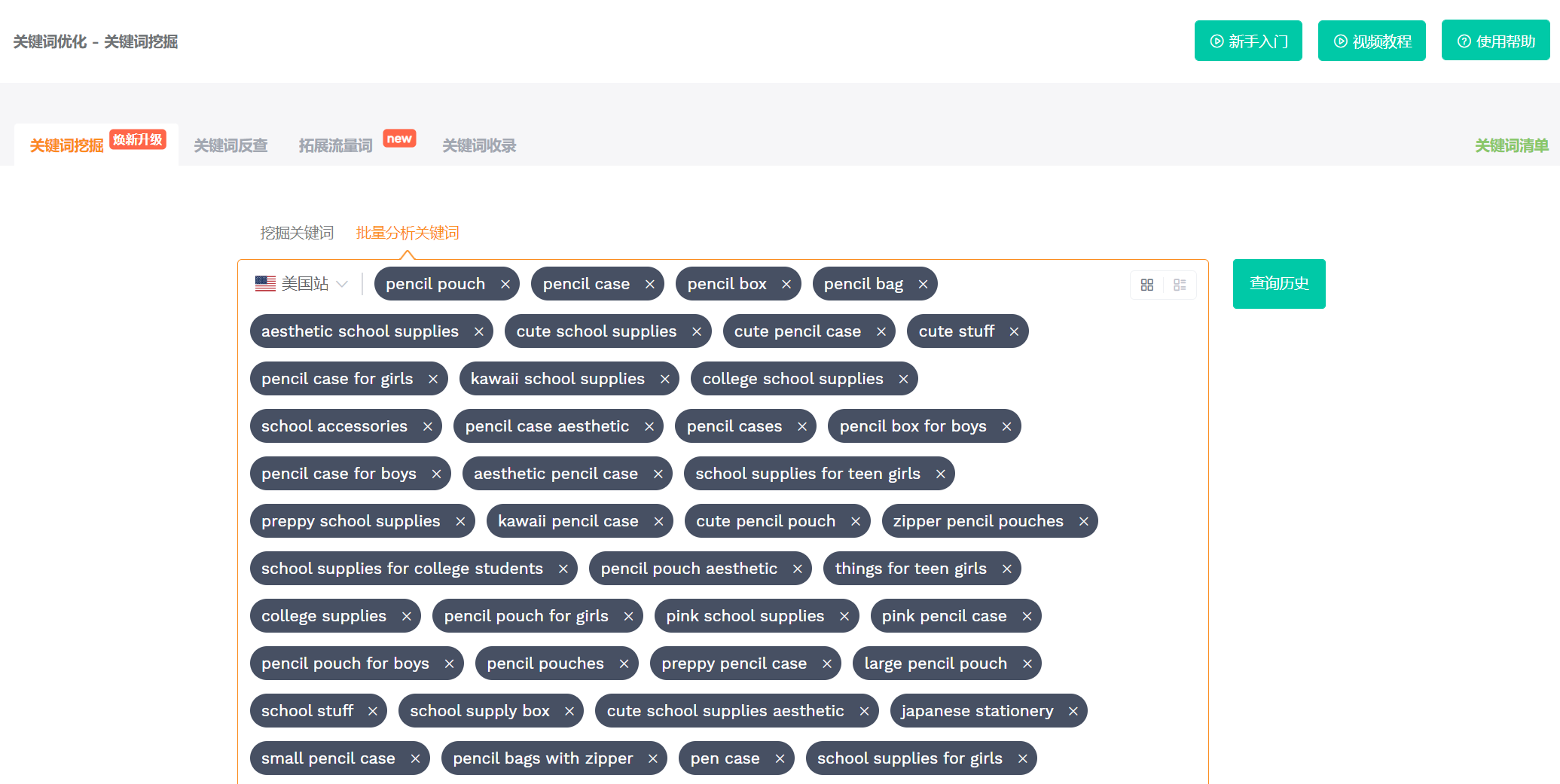Click the 使用帮助 button
Image resolution: width=1560 pixels, height=784 pixels.
pyautogui.click(x=1495, y=41)
